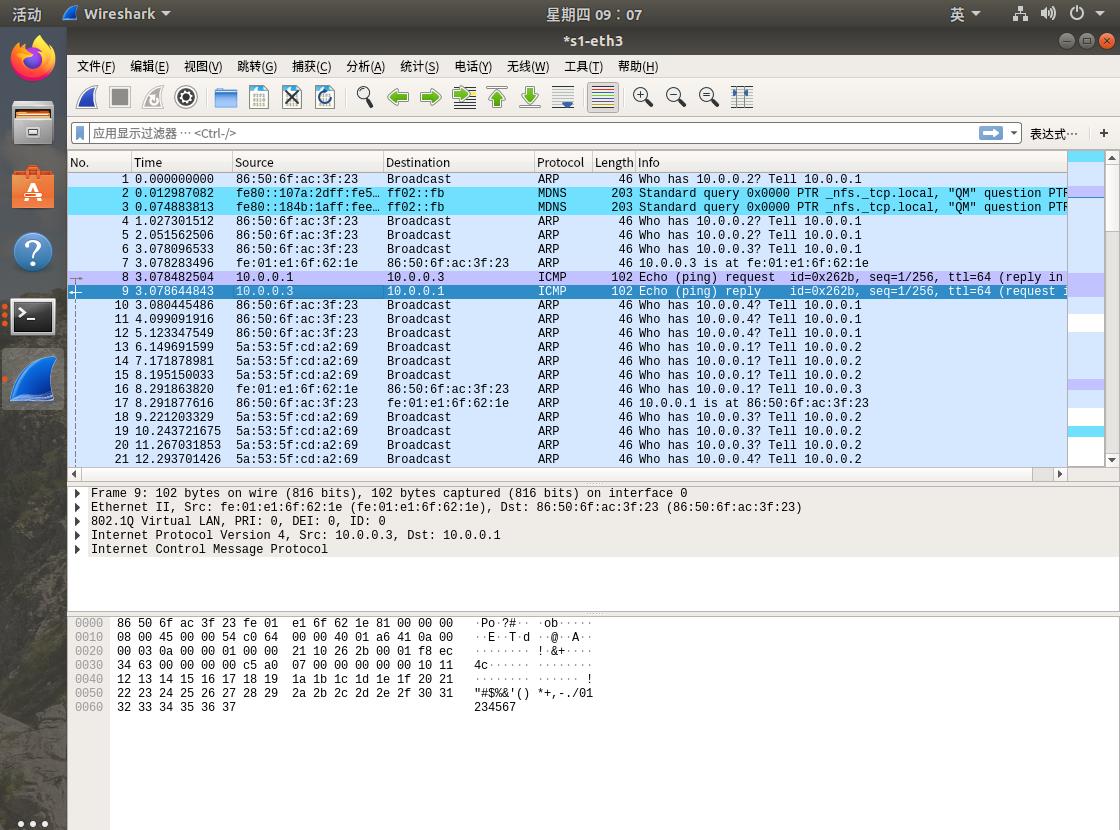Viewport: 1120px width, 830px height.
Task: Sort by the Time column header
Action: point(182,162)
